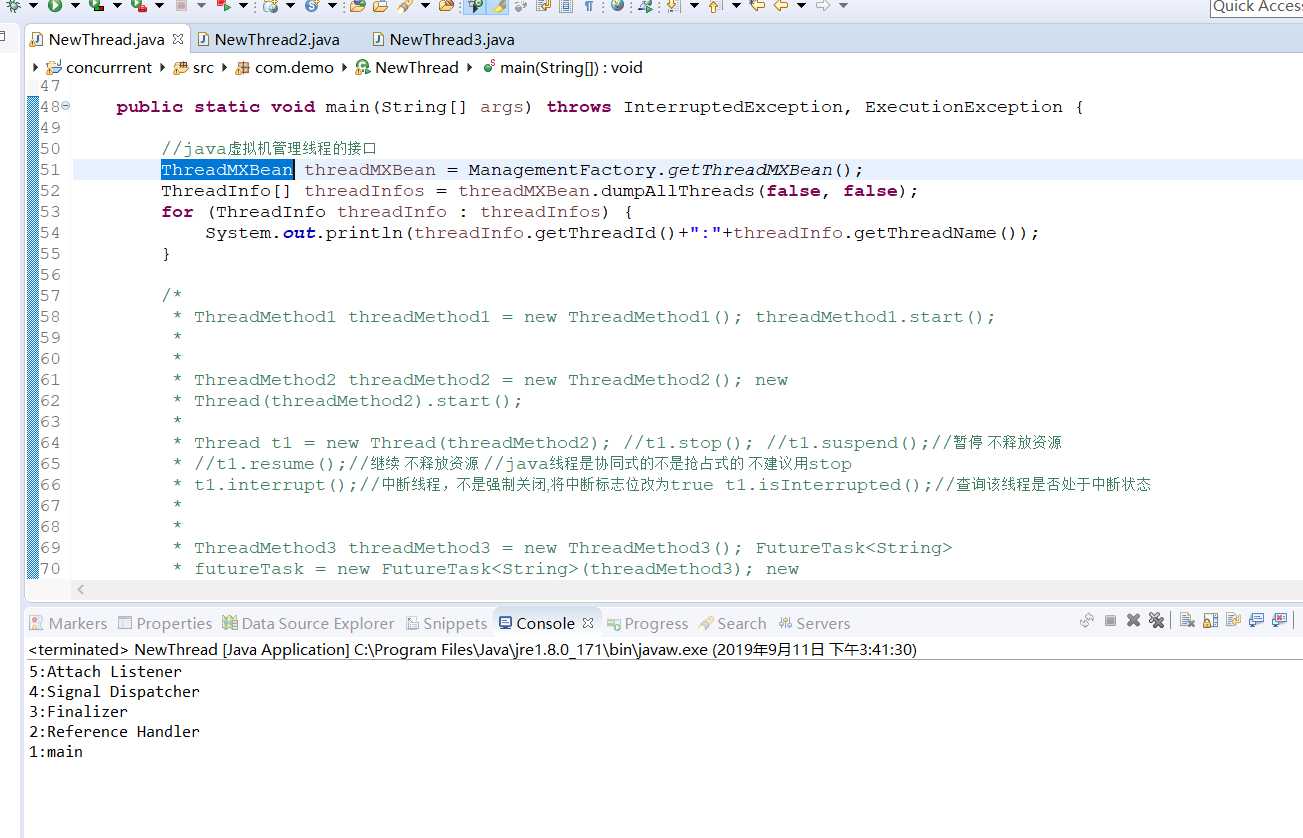The image size is (1303, 838).
Task: Open the Properties view tab
Action: pyautogui.click(x=165, y=623)
